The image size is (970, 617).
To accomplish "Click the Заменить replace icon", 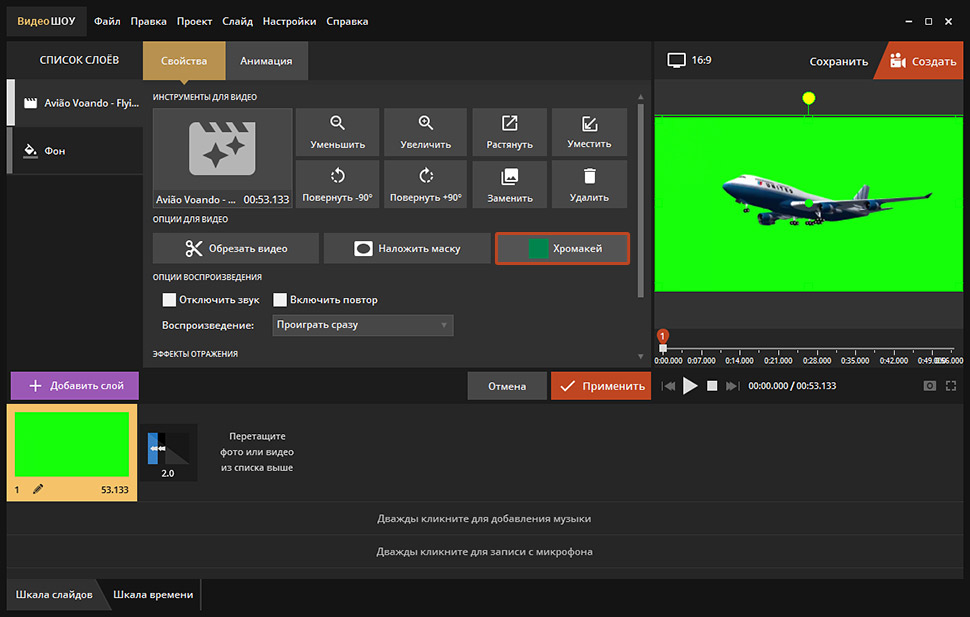I will click(510, 176).
